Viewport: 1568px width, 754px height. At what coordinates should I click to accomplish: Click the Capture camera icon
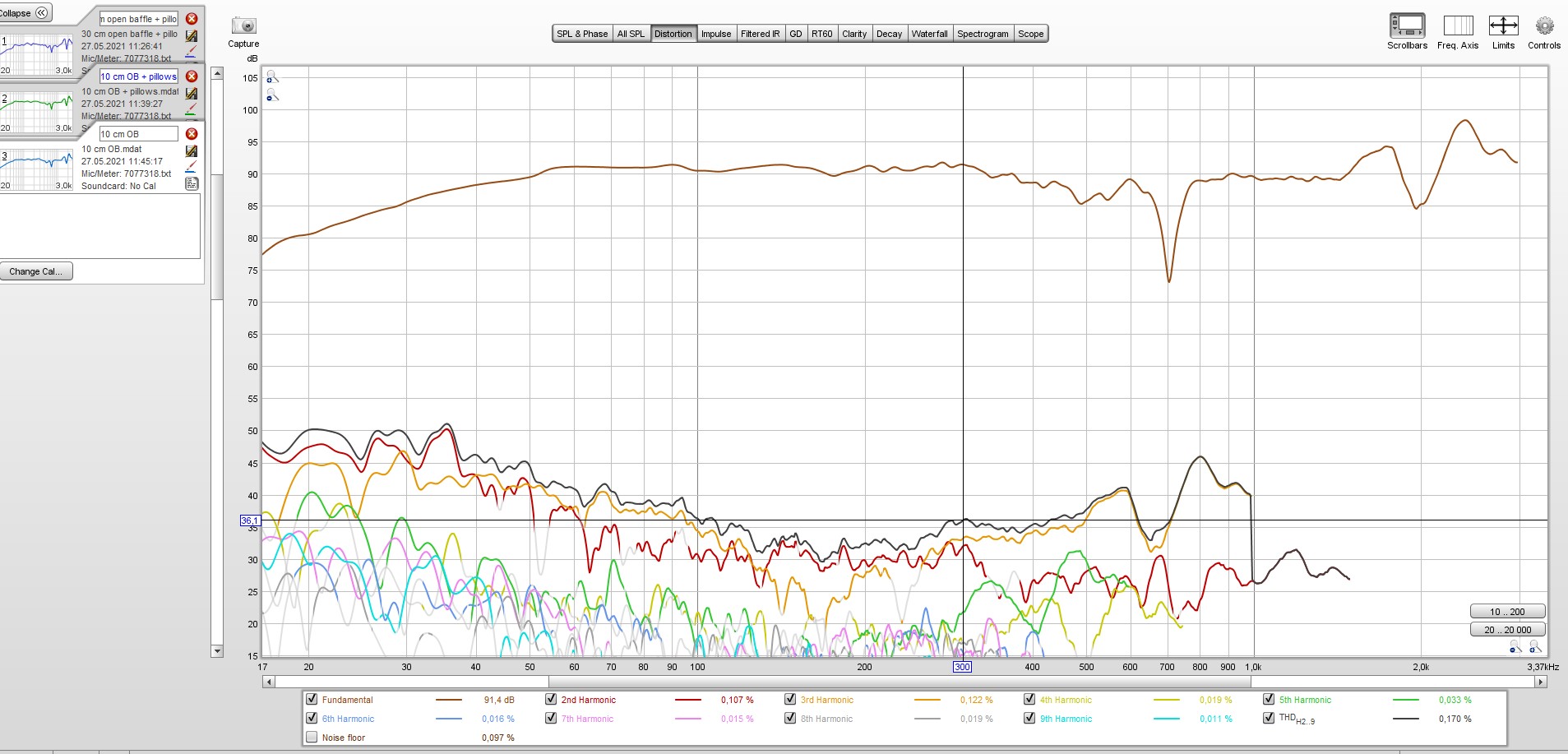243,26
